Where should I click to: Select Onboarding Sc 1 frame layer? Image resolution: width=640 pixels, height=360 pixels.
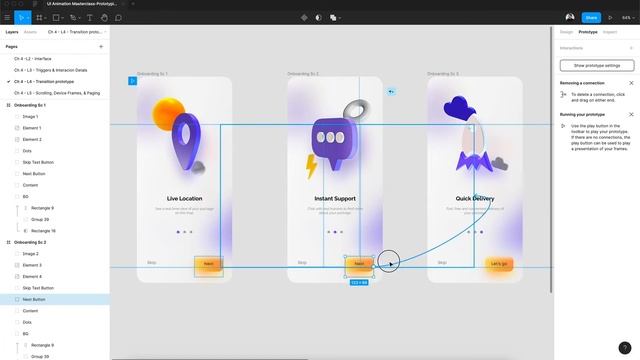(30, 105)
